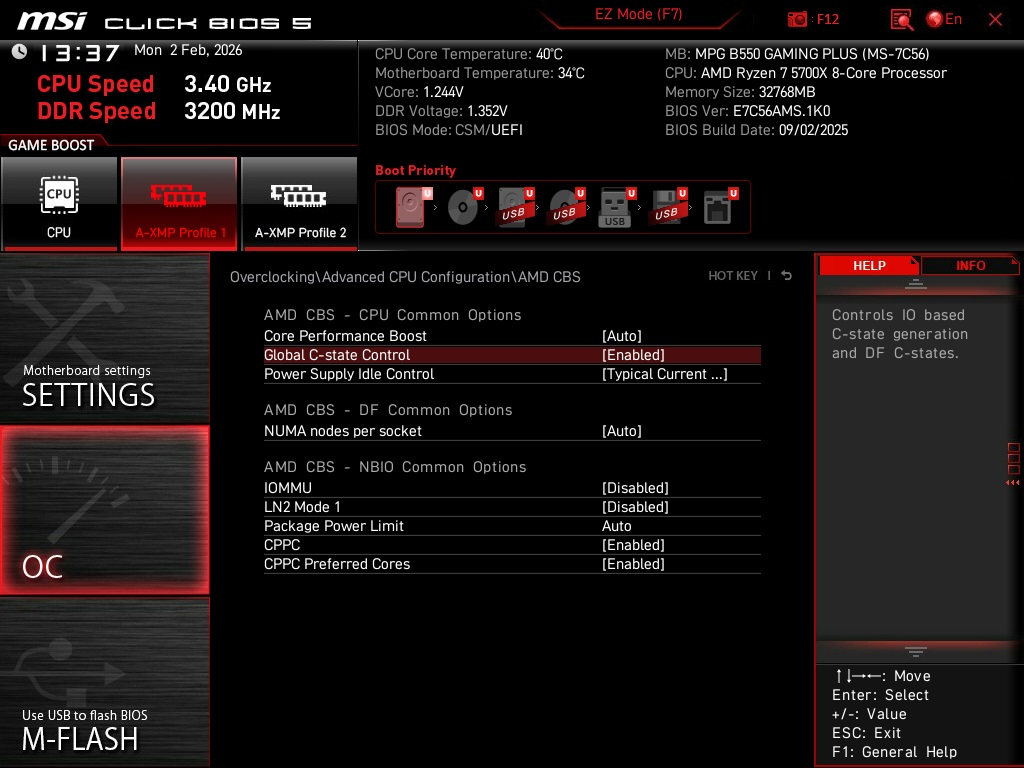Click the F12 screenshot camera icon

797,19
